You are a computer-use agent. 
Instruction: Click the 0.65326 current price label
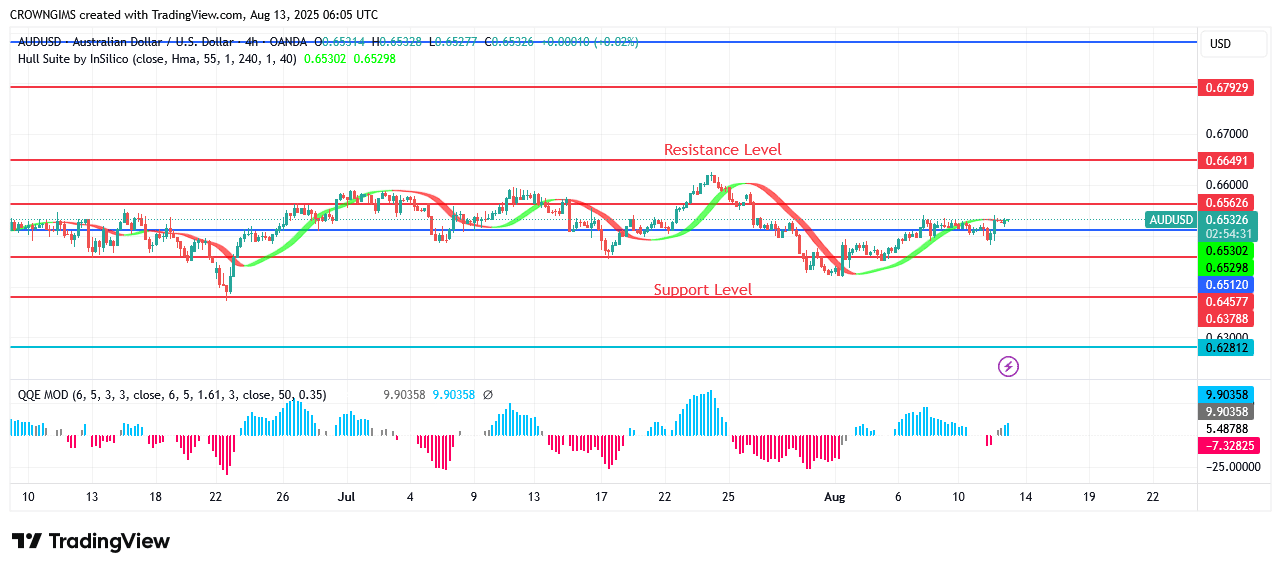1226,220
